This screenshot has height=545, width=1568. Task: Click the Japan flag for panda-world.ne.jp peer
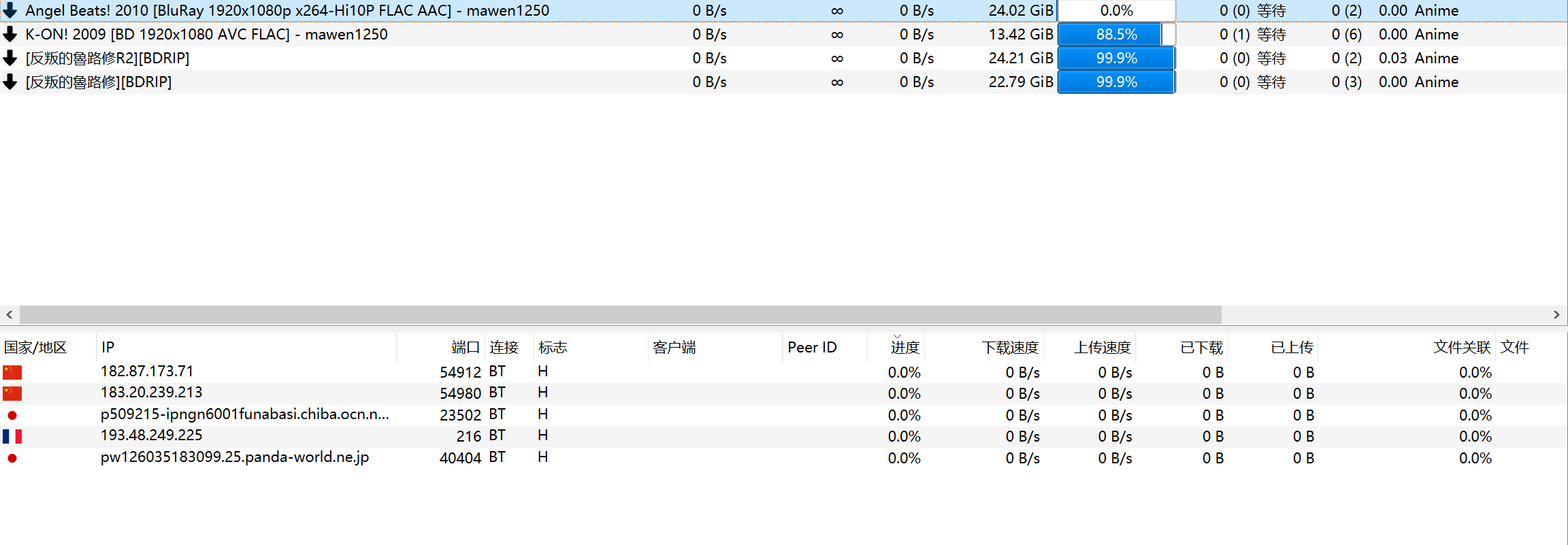pyautogui.click(x=12, y=458)
